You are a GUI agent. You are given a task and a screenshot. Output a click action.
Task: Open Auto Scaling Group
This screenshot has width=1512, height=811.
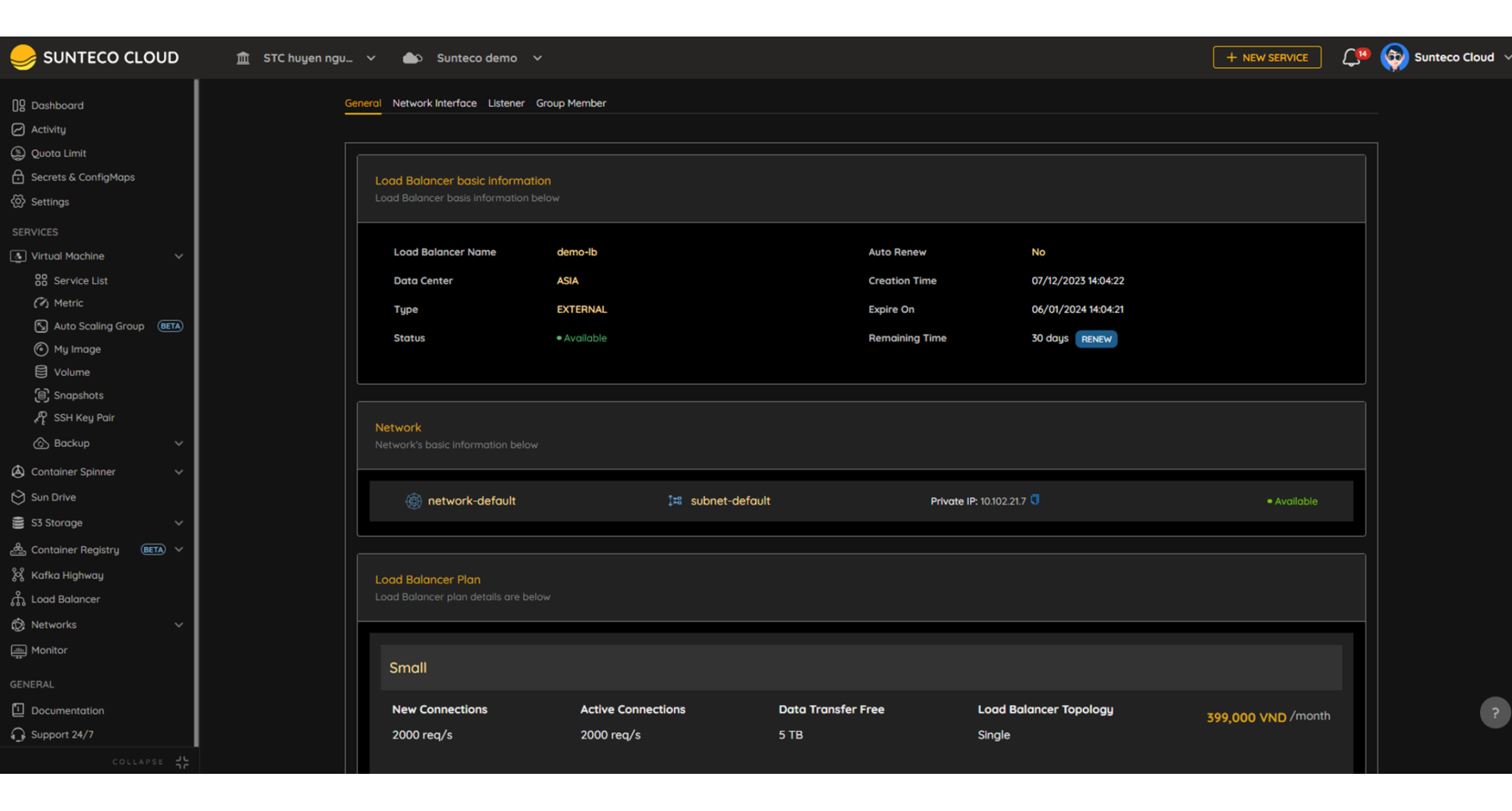point(98,326)
